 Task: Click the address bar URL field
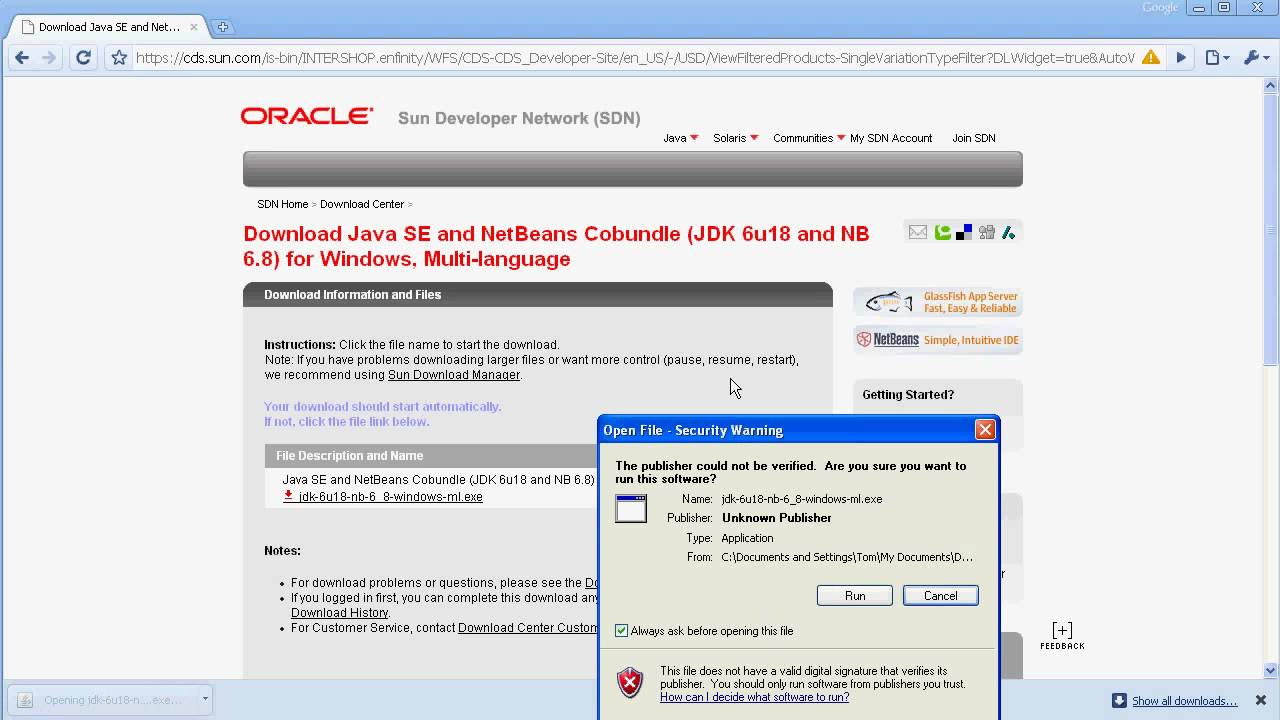pos(635,58)
